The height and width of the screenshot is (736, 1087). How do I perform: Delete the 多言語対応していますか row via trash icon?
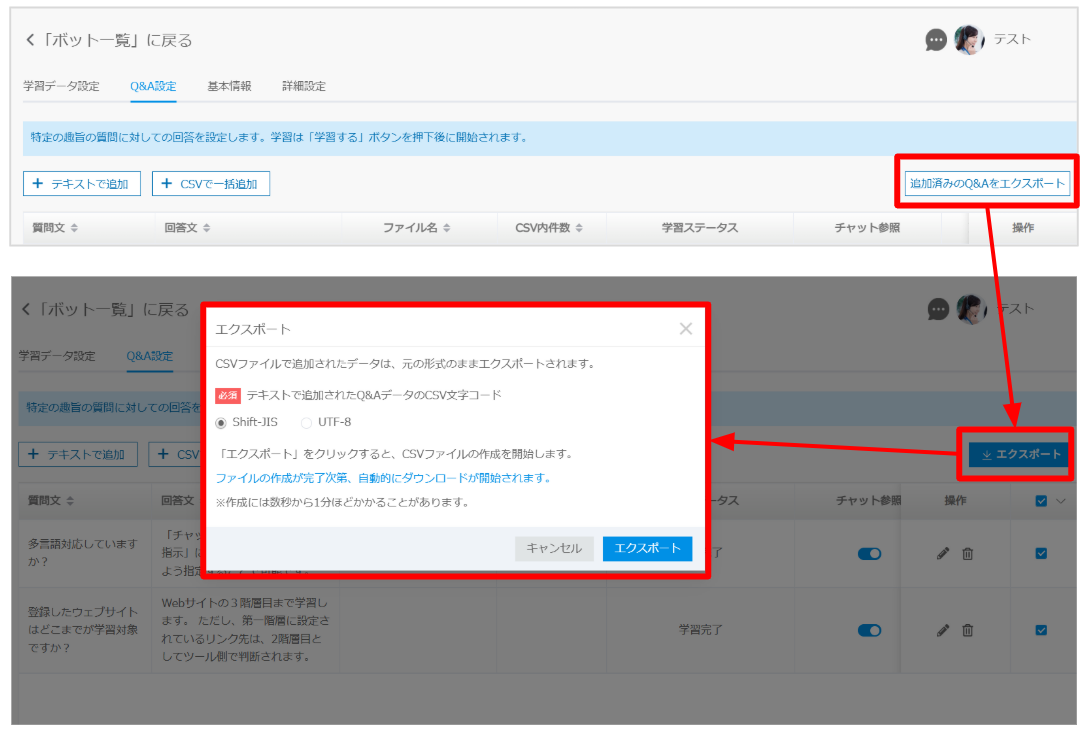(967, 554)
